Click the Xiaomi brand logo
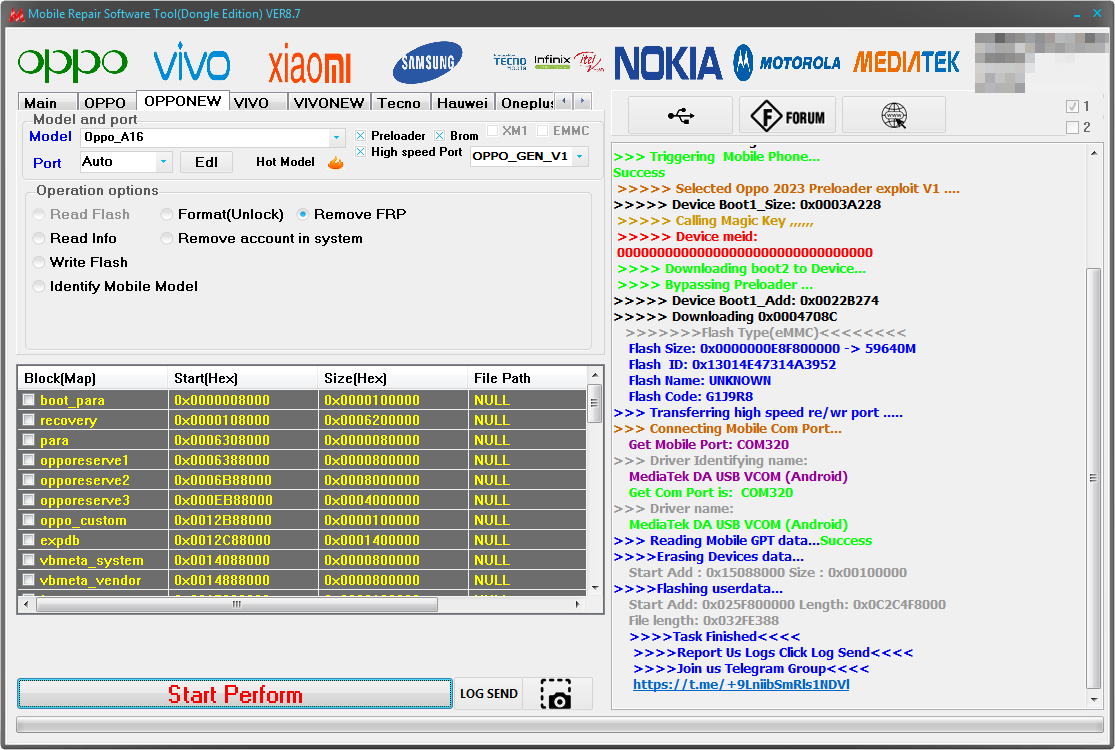1115x750 pixels. click(310, 64)
